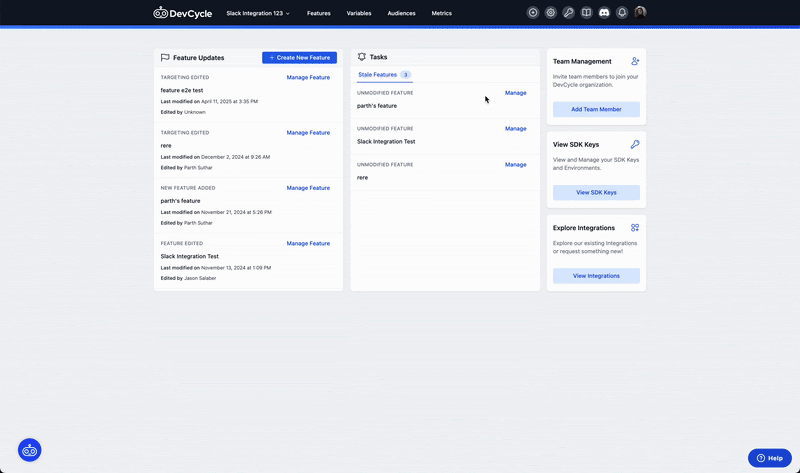
Task: Click Create New Feature button
Action: pos(299,58)
